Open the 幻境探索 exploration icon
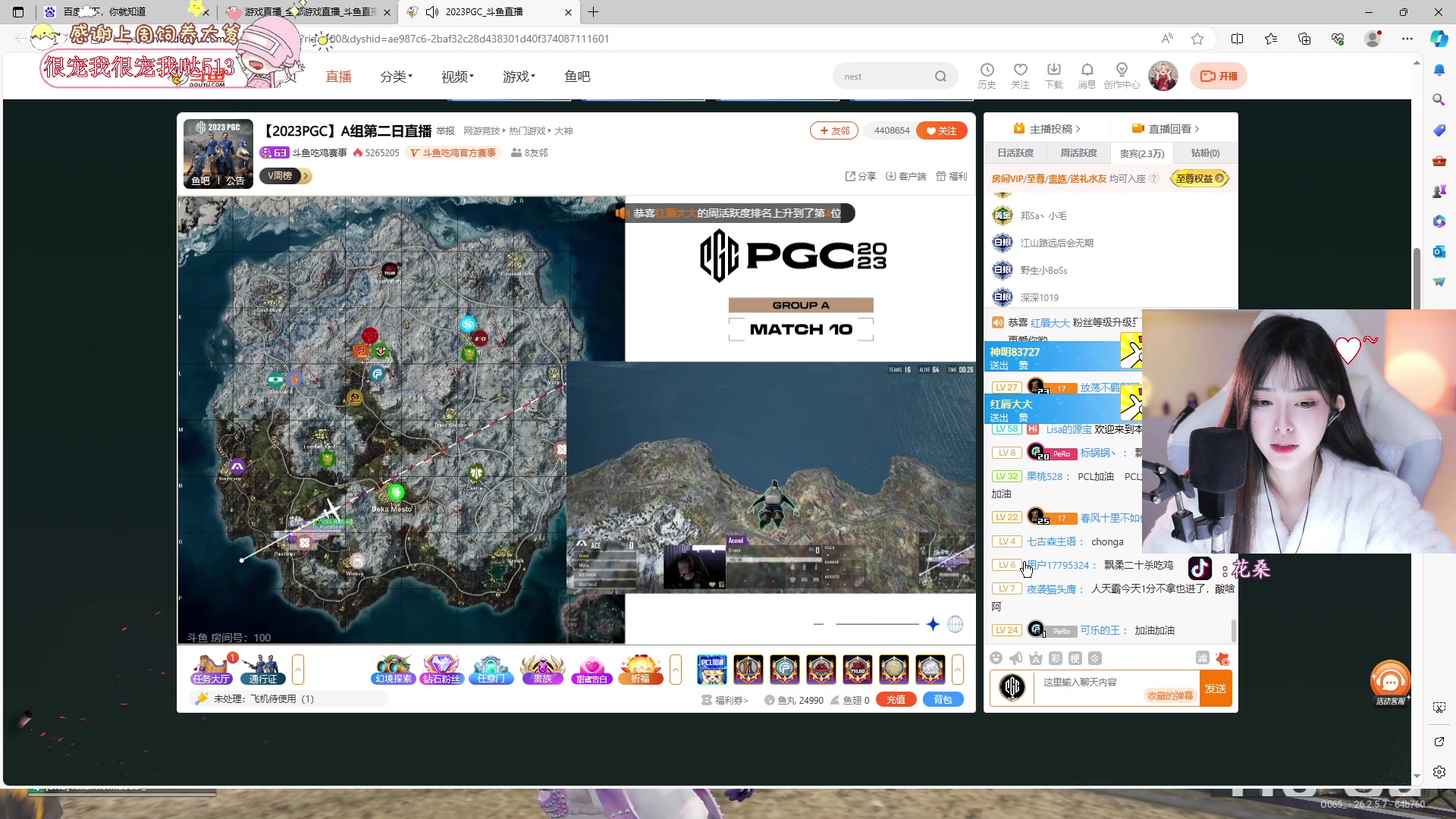This screenshot has height=819, width=1456. click(x=394, y=669)
